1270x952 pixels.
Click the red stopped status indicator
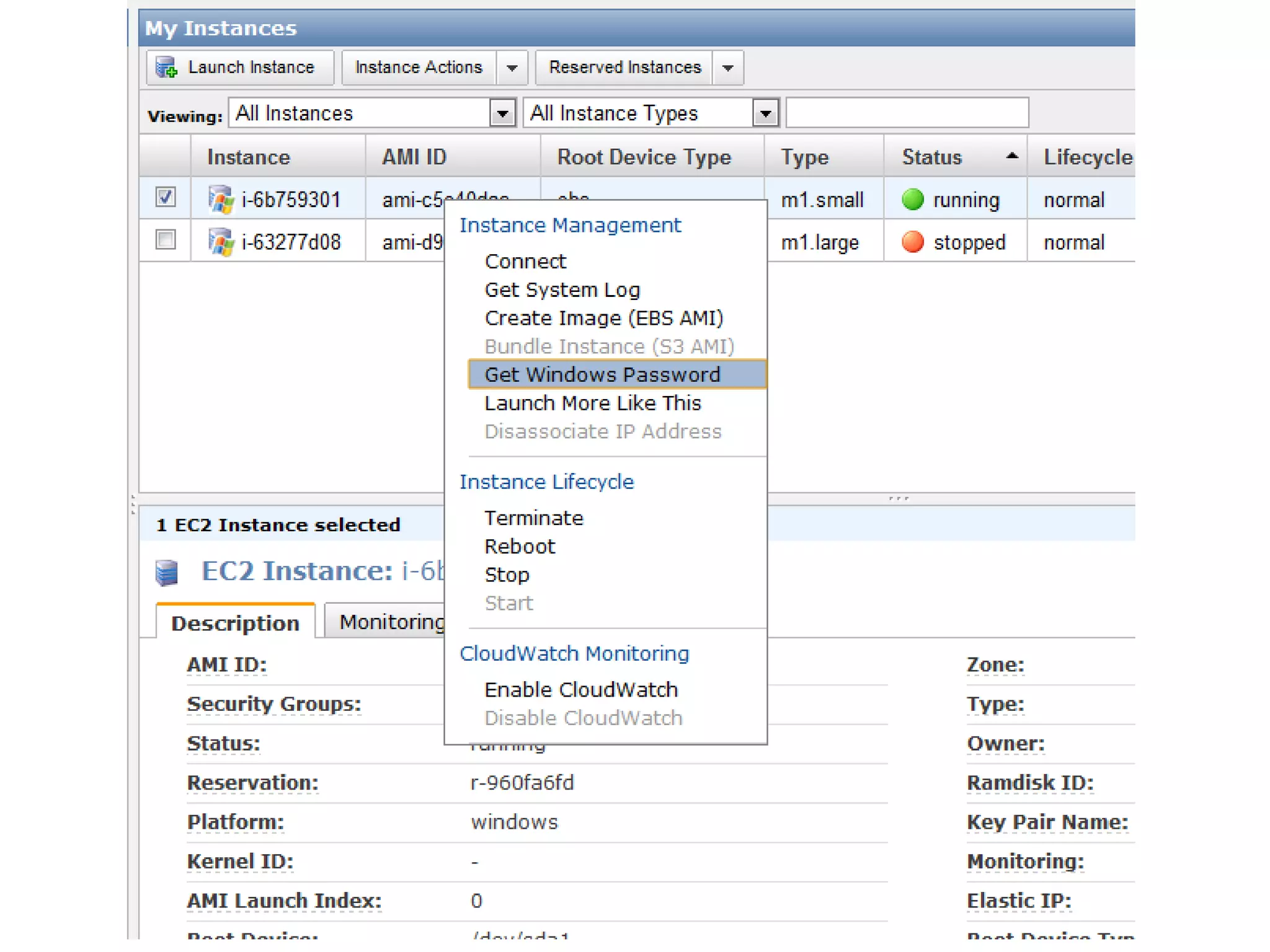[912, 242]
